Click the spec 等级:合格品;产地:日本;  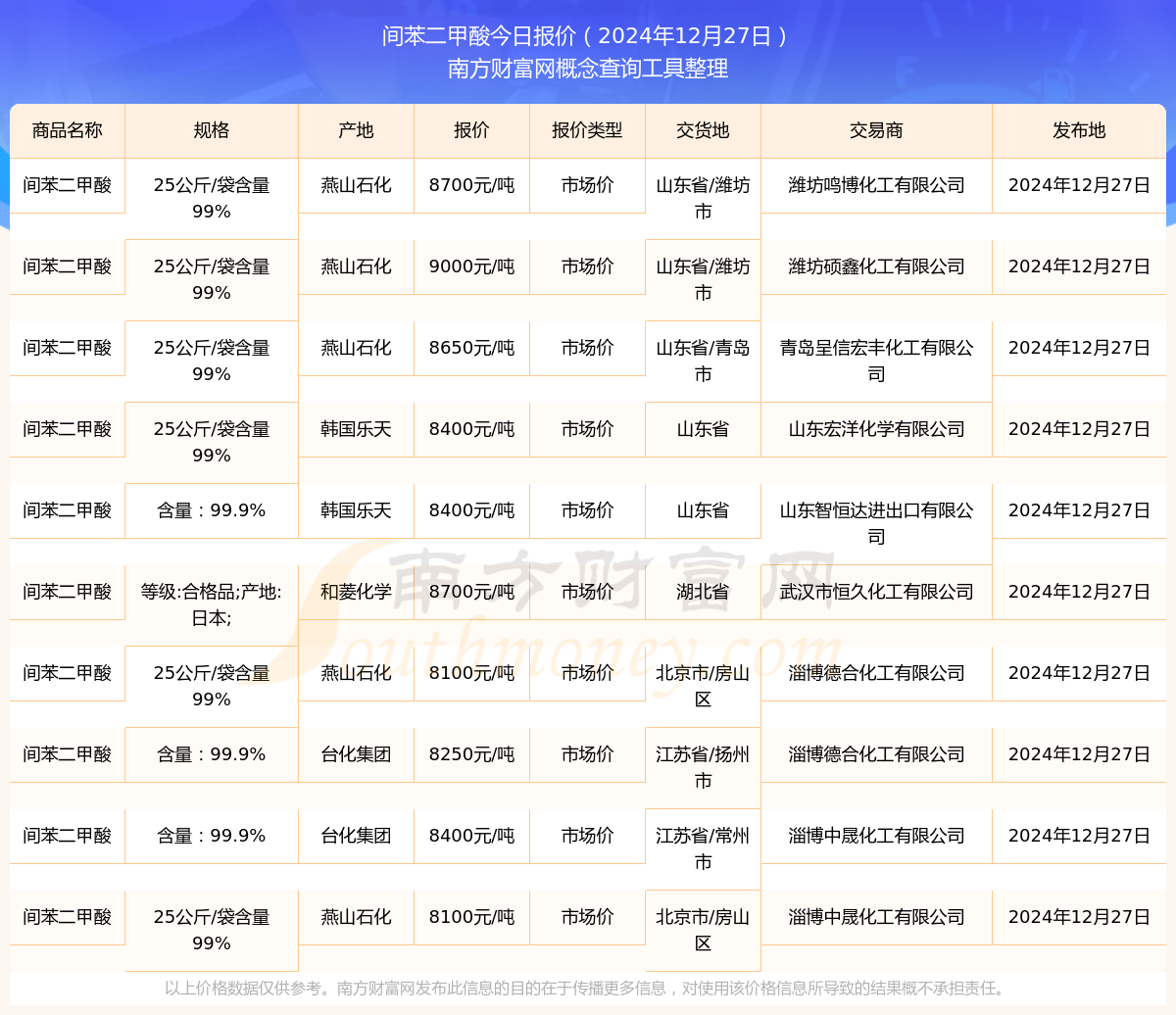point(212,604)
